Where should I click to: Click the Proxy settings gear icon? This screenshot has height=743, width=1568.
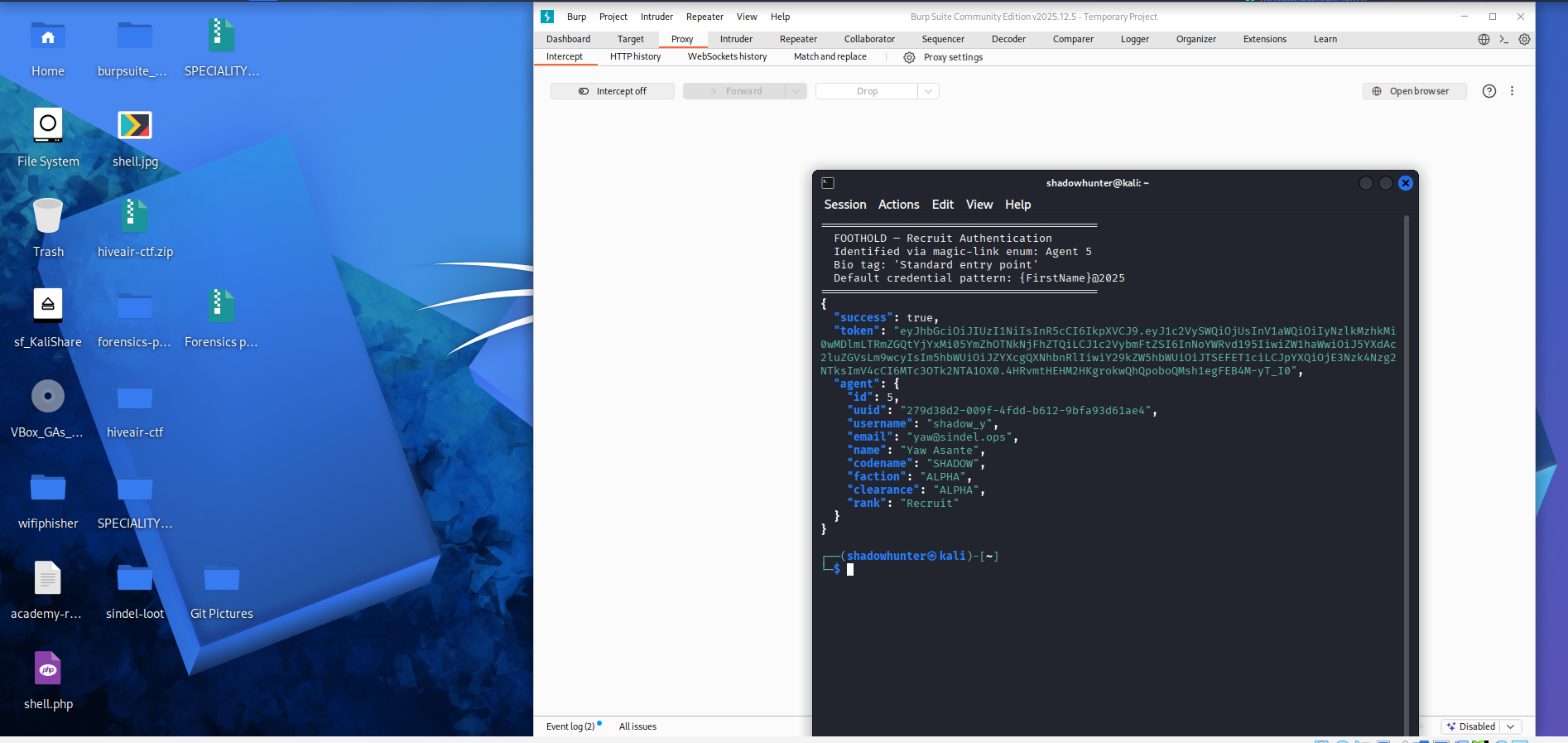[909, 57]
